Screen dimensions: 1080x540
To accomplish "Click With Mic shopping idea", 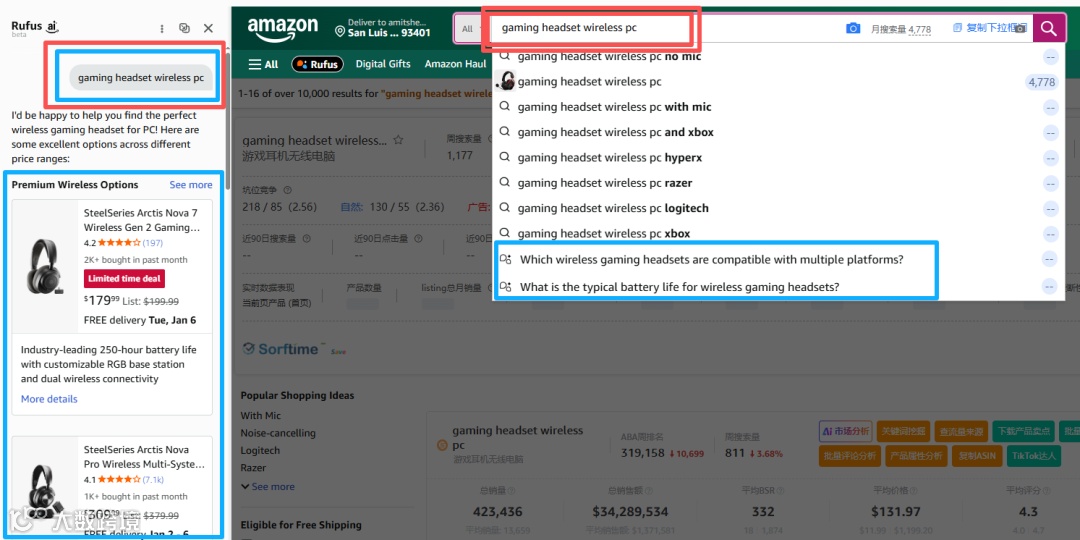I will pyautogui.click(x=261, y=415).
